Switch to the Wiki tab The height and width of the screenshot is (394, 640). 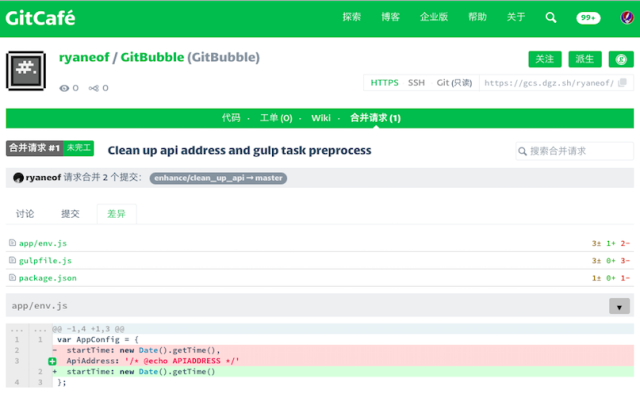click(321, 118)
